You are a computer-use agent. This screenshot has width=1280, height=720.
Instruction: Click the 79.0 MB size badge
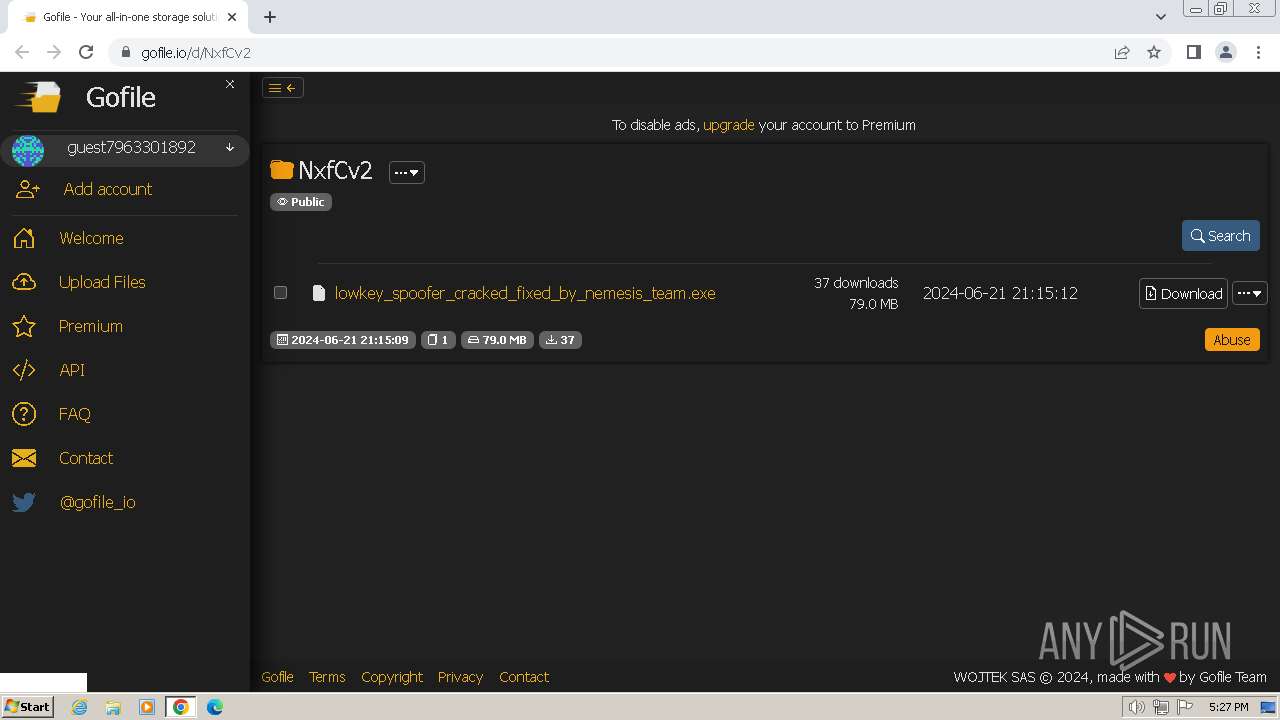click(497, 340)
